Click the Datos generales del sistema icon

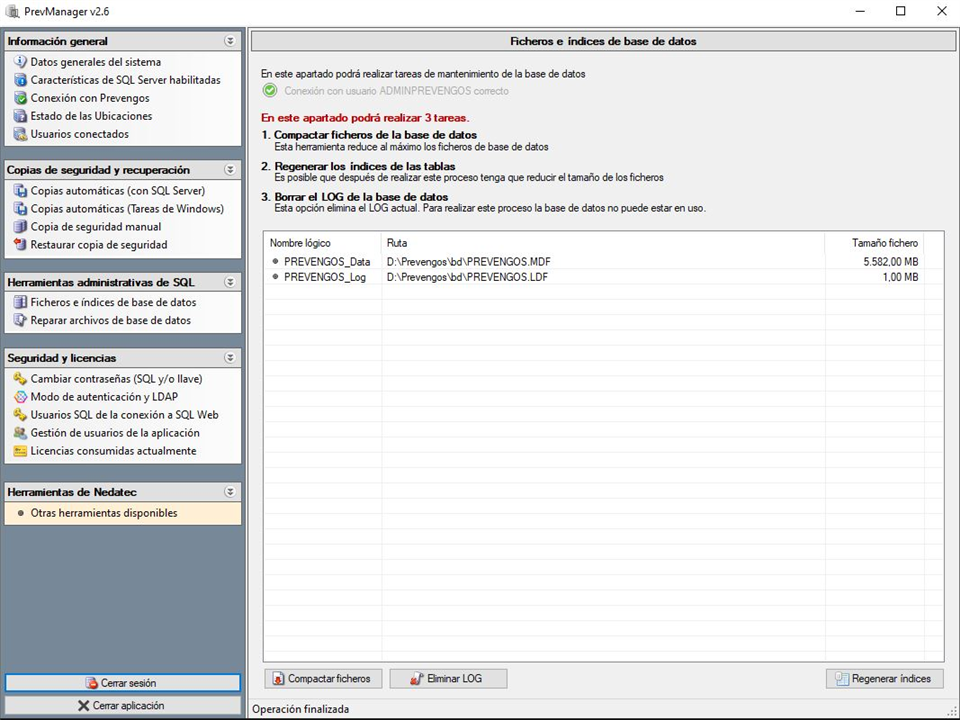pos(20,62)
